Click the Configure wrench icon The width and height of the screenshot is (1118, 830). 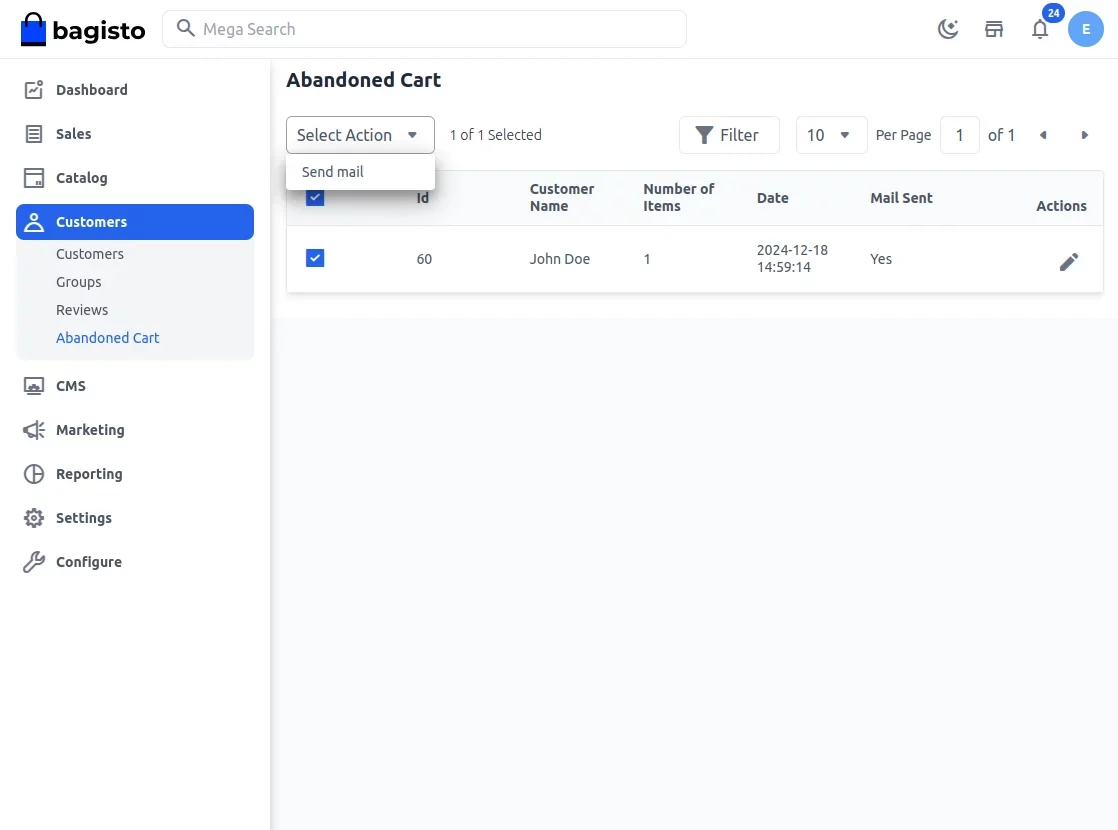click(x=34, y=562)
